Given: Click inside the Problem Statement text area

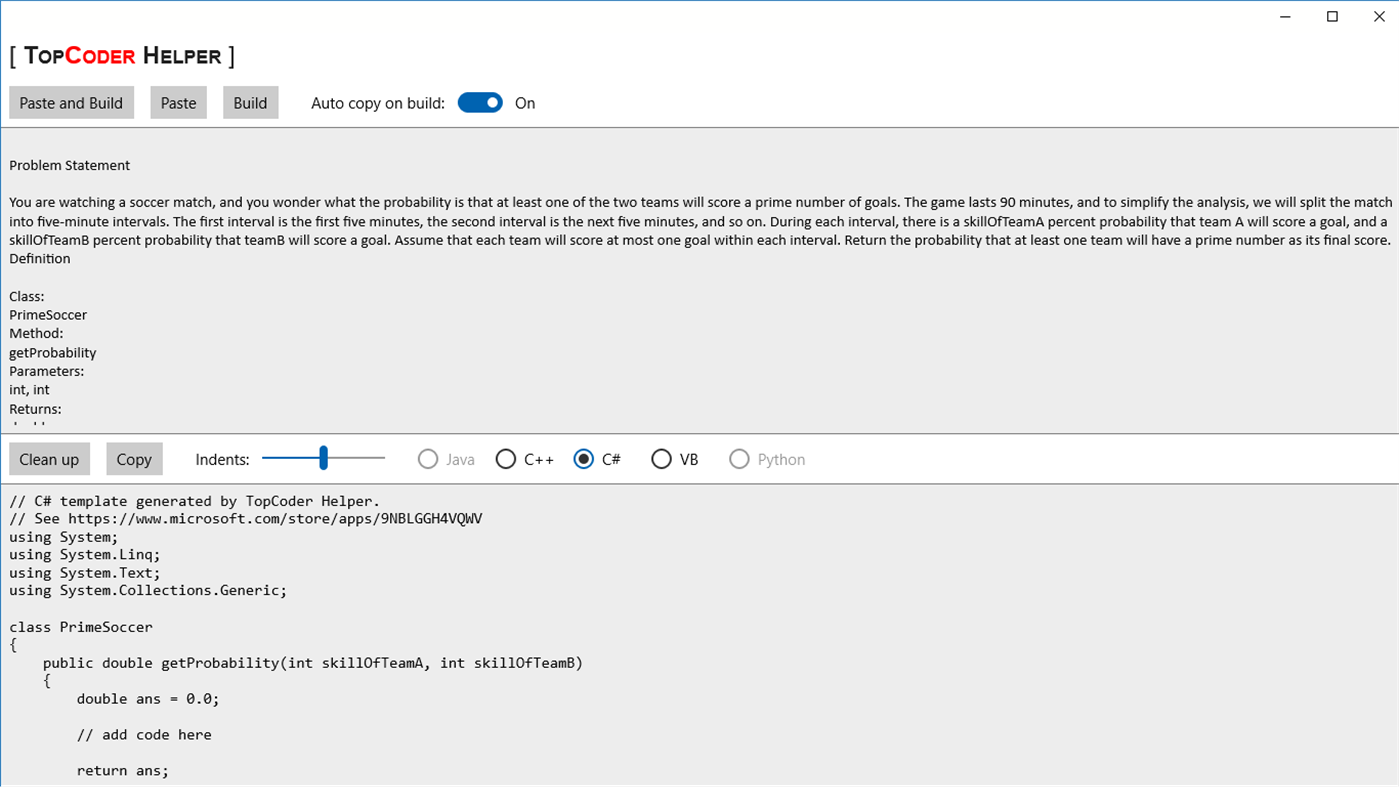Looking at the screenshot, I should [699, 278].
